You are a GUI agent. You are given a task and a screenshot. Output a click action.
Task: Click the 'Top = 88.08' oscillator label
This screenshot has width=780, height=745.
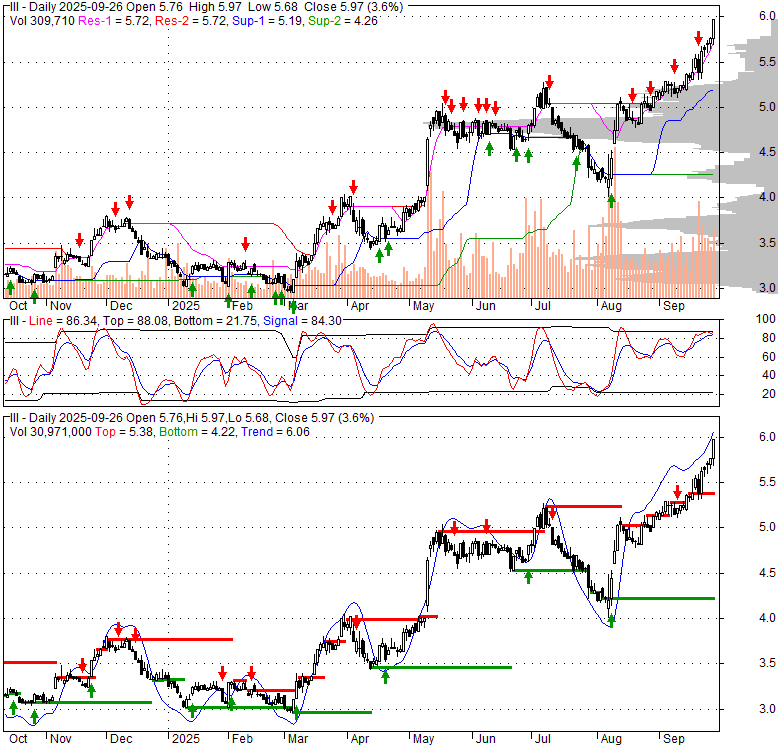134,321
